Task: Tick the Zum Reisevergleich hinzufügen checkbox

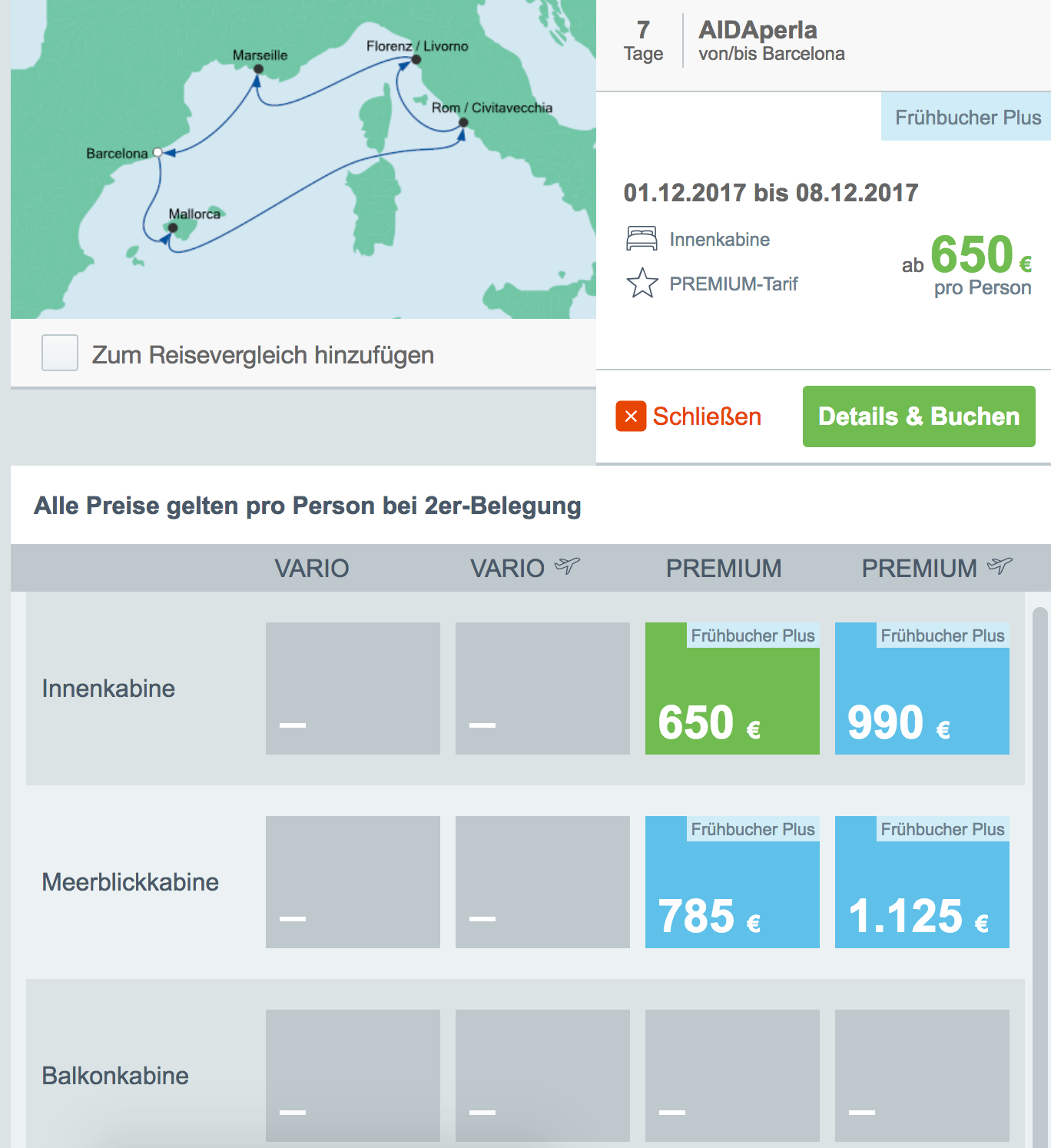Action: point(60,353)
